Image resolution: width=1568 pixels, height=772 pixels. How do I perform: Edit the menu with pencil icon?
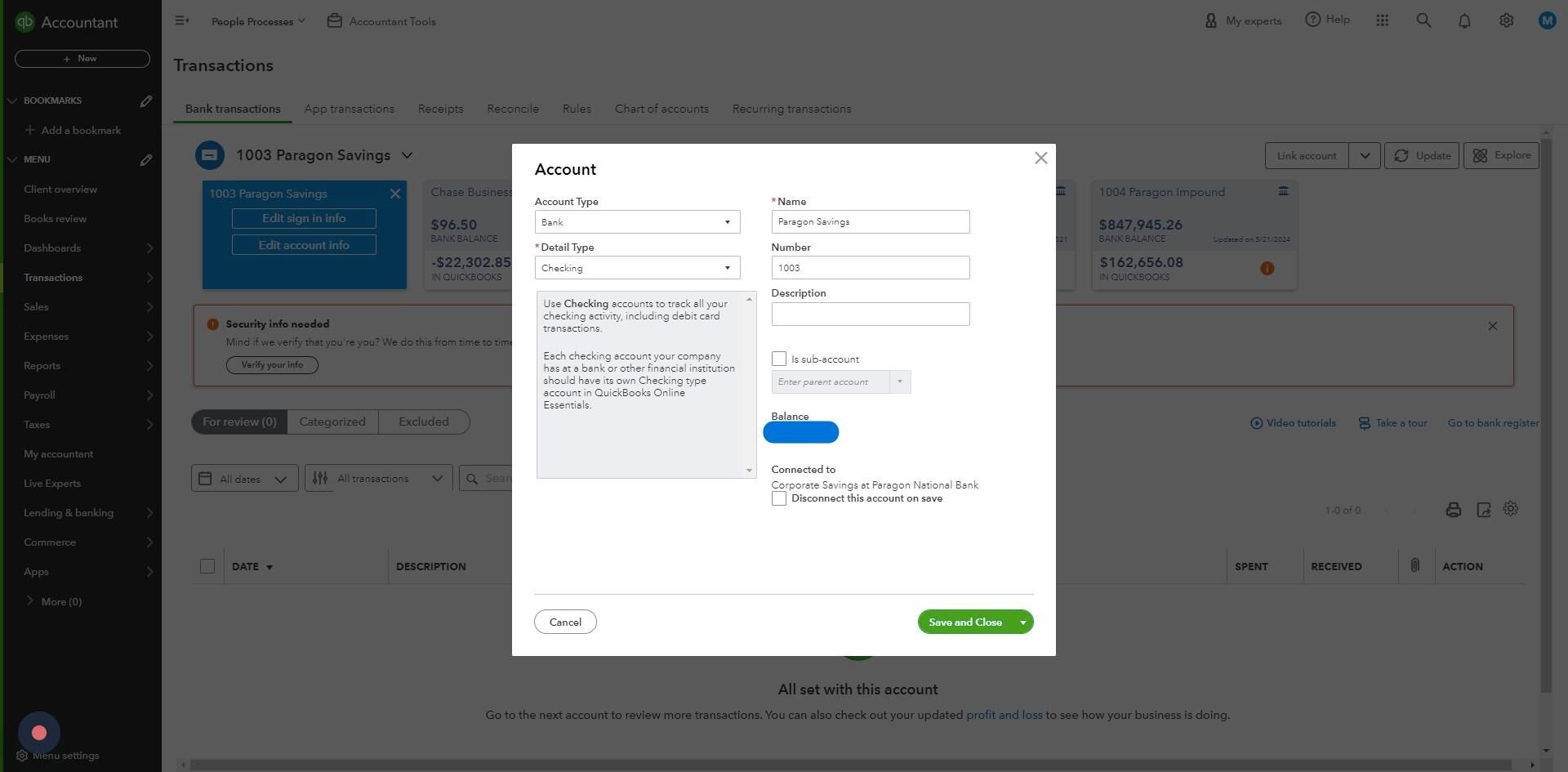coord(146,160)
